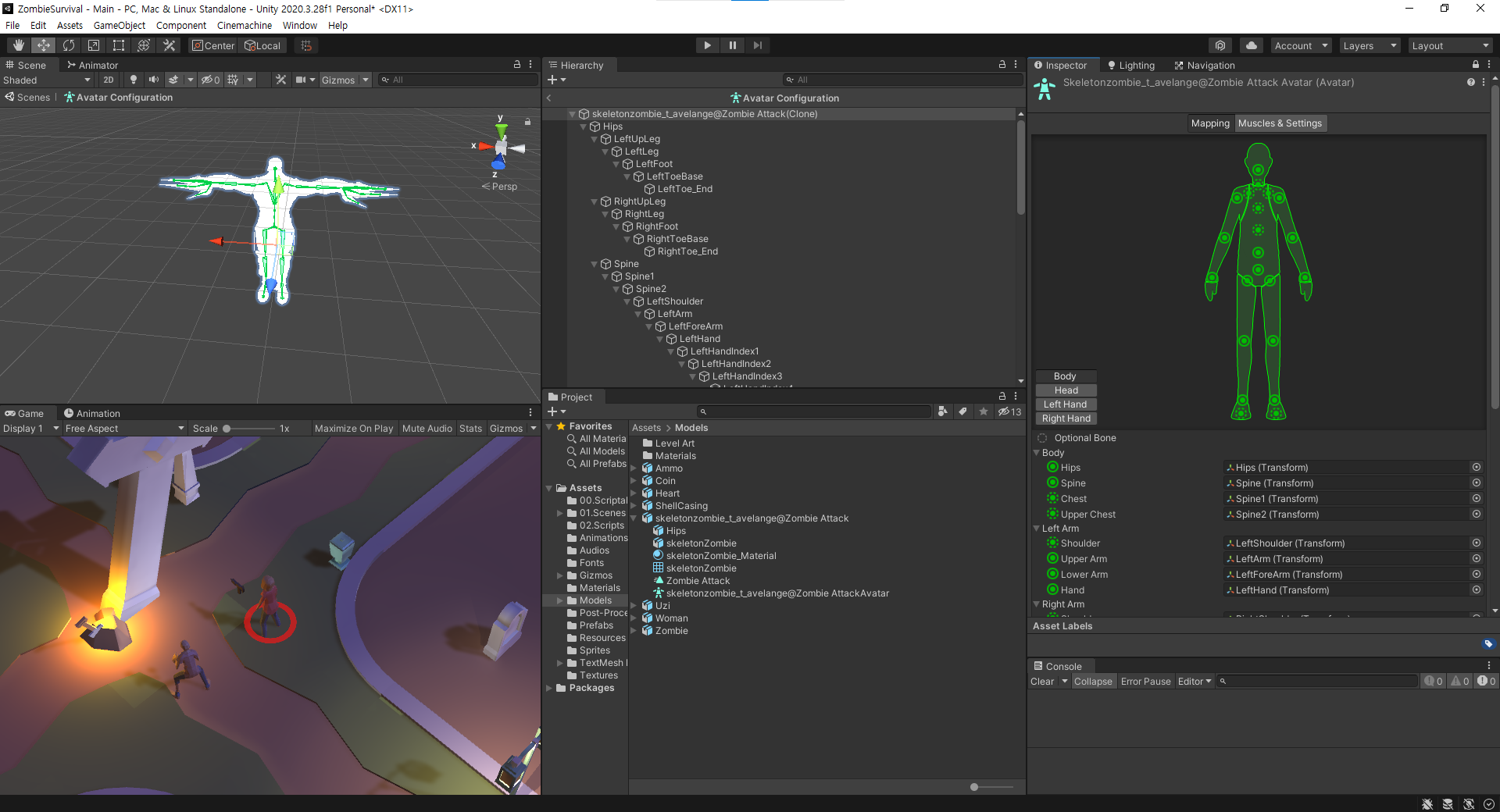Screen dimensions: 1500x812
Task: Collapse the Spine node in Hierarchy
Action: point(595,264)
